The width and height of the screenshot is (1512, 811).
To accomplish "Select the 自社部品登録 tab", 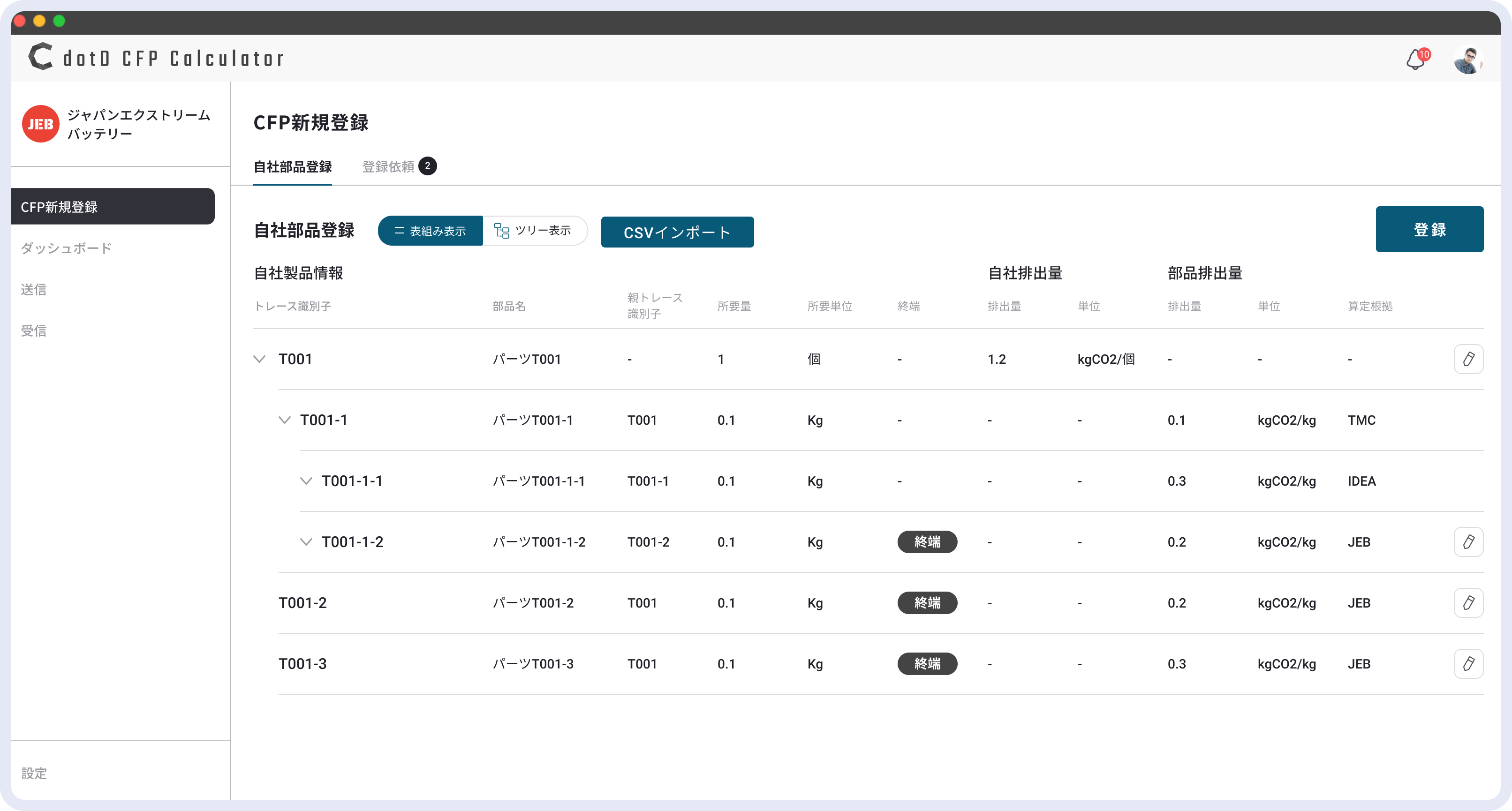I will pos(292,167).
